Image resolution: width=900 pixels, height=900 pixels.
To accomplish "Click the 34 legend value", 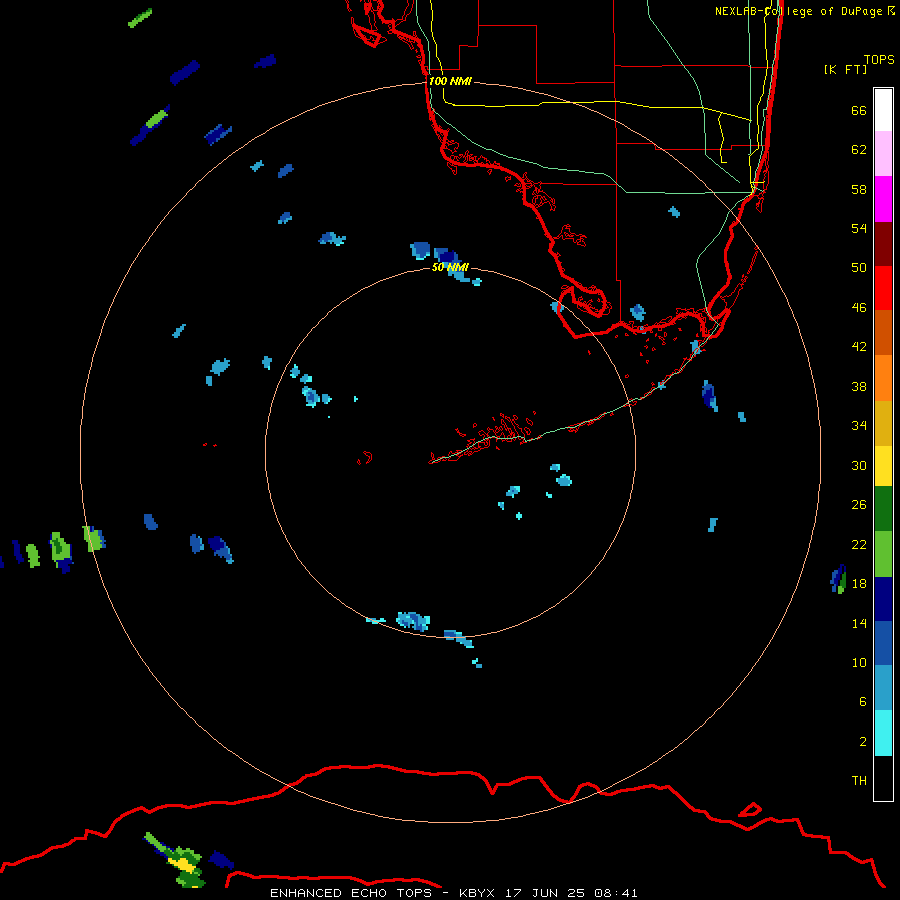I will pyautogui.click(x=859, y=425).
